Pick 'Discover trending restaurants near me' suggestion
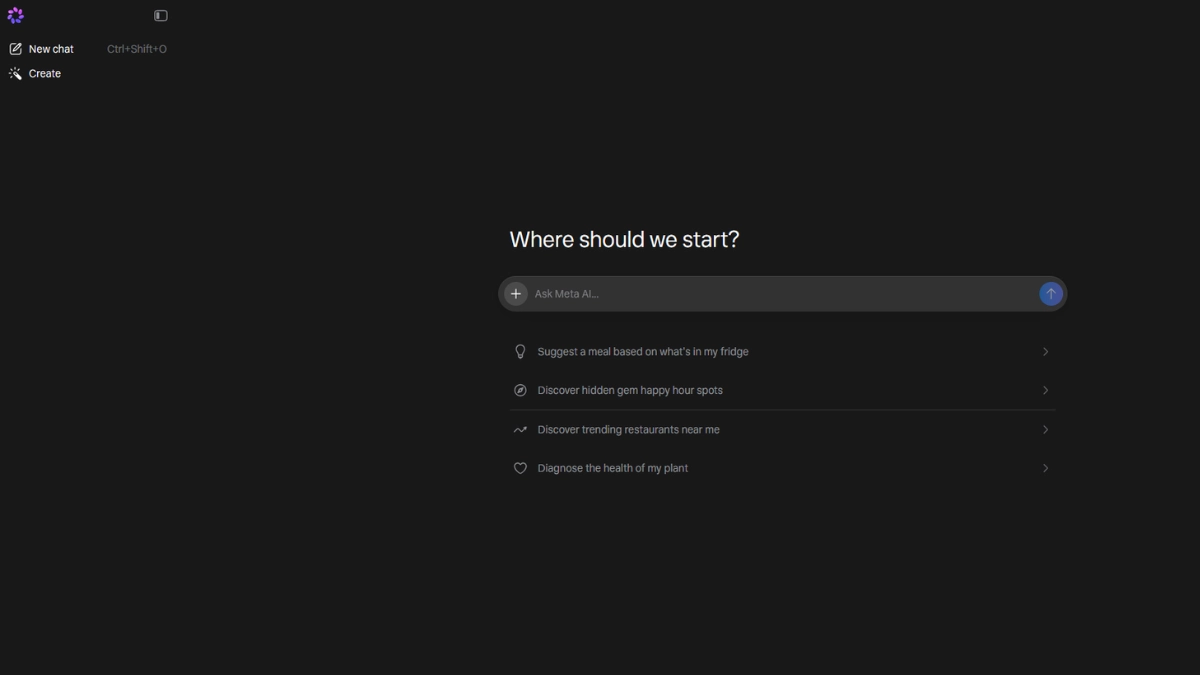This screenshot has width=1200, height=675. [628, 430]
